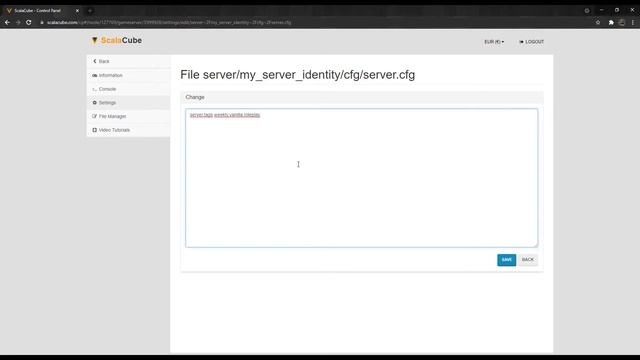This screenshot has height=360, width=640.
Task: Open the Console sidebar section
Action: 129,89
